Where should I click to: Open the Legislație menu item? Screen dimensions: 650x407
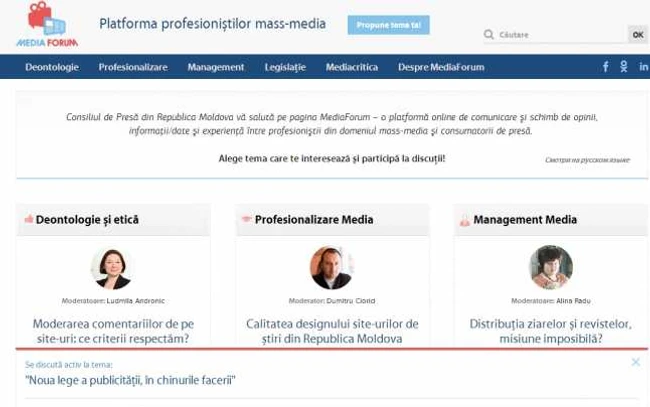[285, 67]
